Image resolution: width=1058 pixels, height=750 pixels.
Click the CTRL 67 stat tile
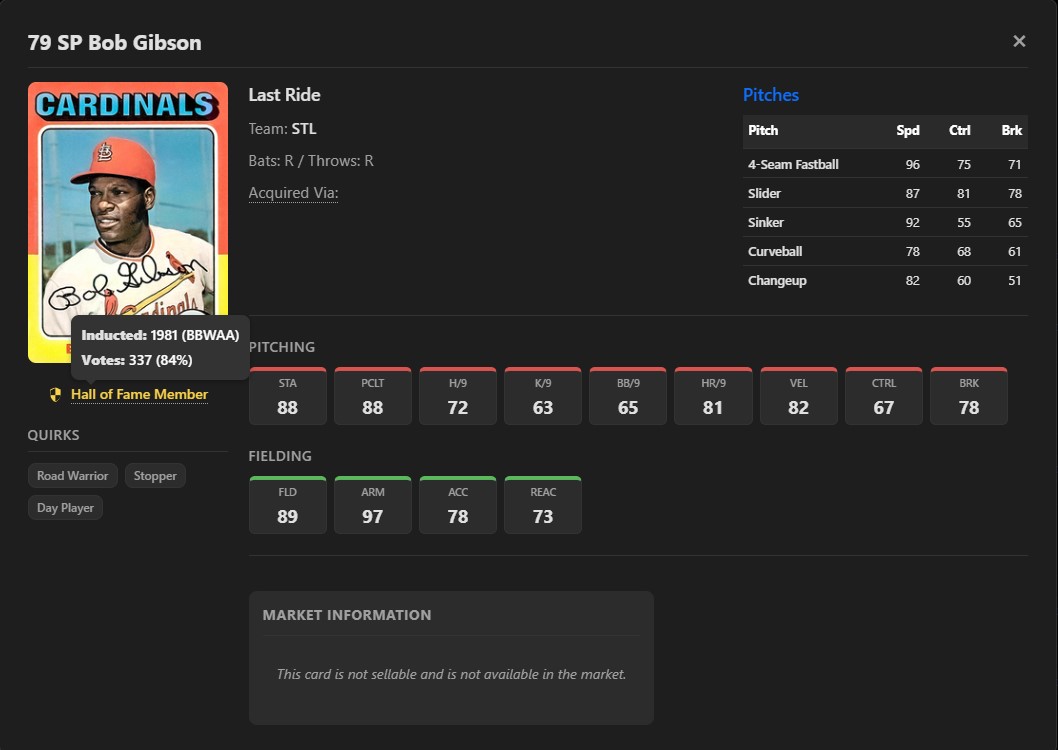[x=883, y=396]
